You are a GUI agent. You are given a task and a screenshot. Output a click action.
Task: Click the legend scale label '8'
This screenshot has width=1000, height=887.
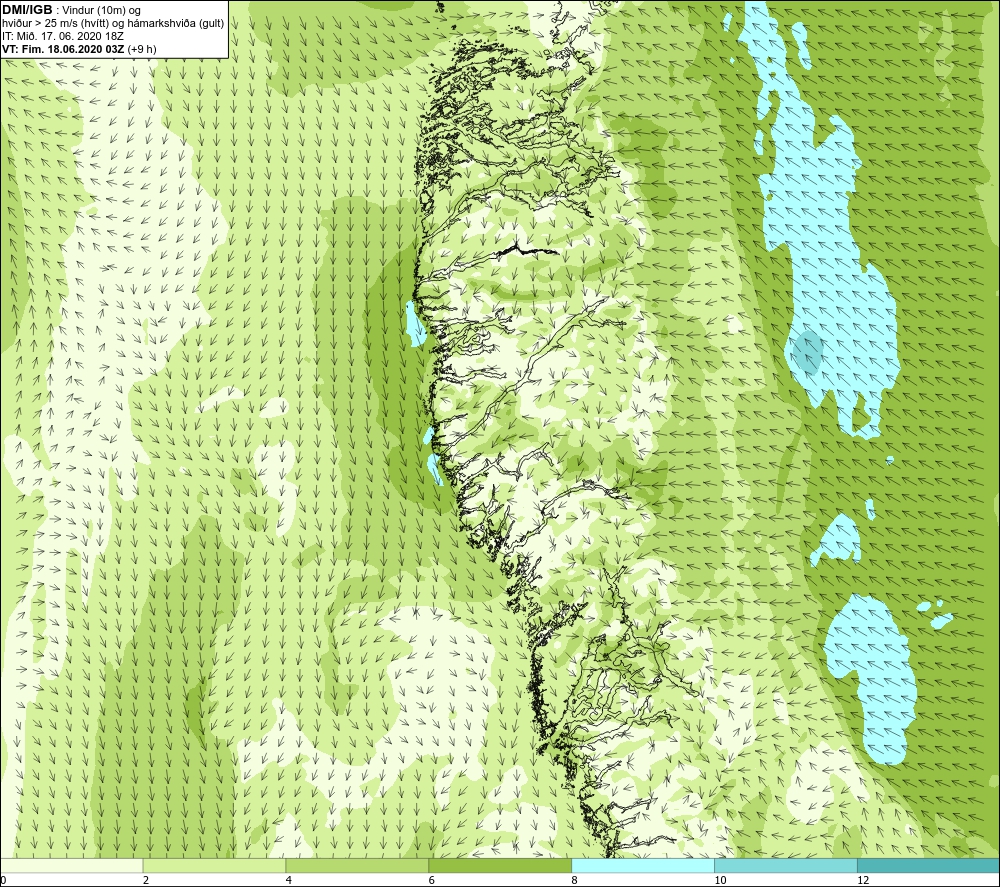(x=575, y=880)
